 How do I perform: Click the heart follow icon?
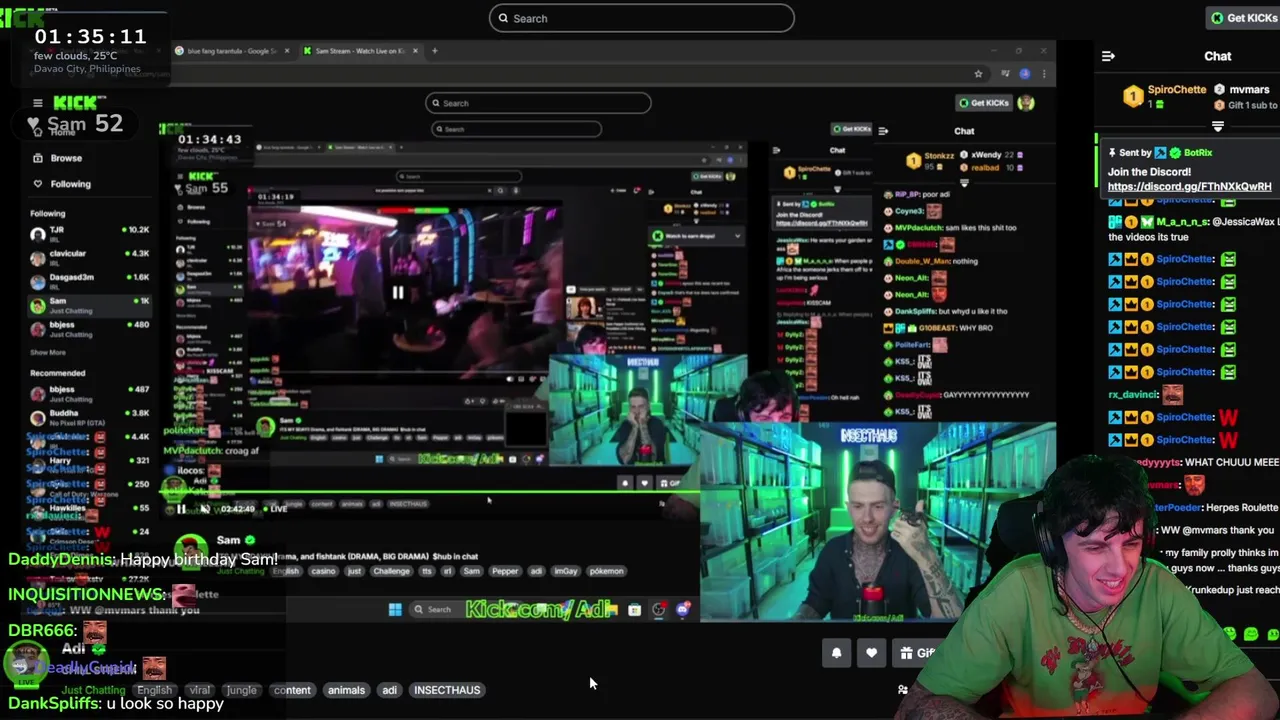coord(871,653)
